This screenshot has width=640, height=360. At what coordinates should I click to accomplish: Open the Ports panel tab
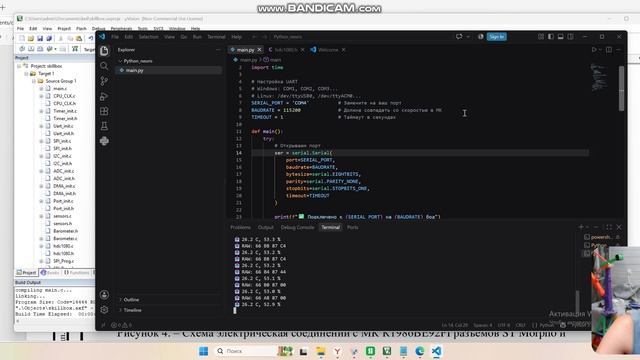pyautogui.click(x=353, y=227)
